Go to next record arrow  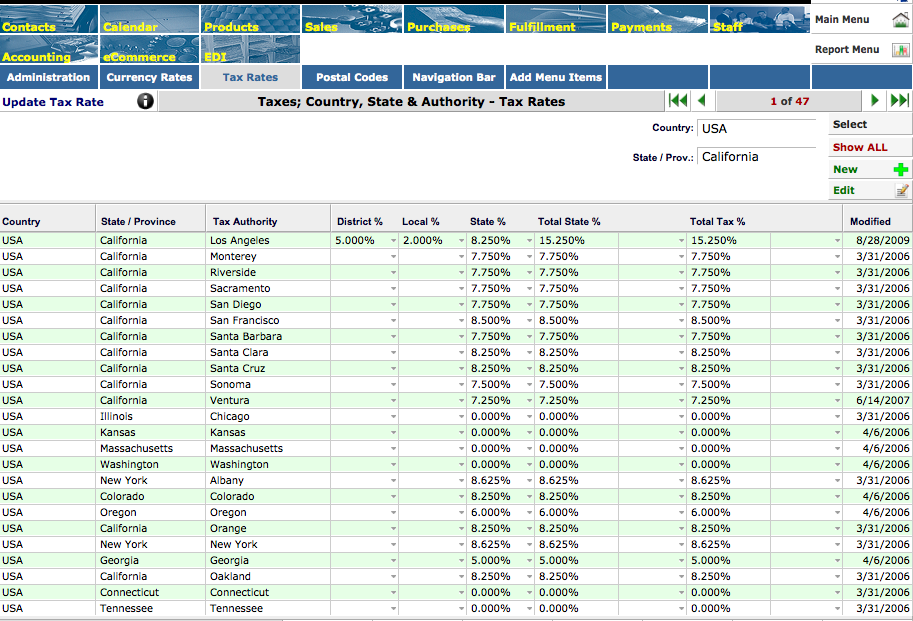tap(874, 101)
